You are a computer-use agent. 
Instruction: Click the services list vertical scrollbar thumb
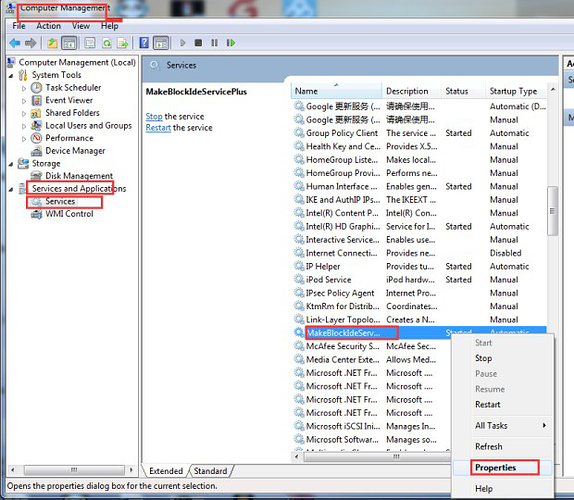click(552, 211)
